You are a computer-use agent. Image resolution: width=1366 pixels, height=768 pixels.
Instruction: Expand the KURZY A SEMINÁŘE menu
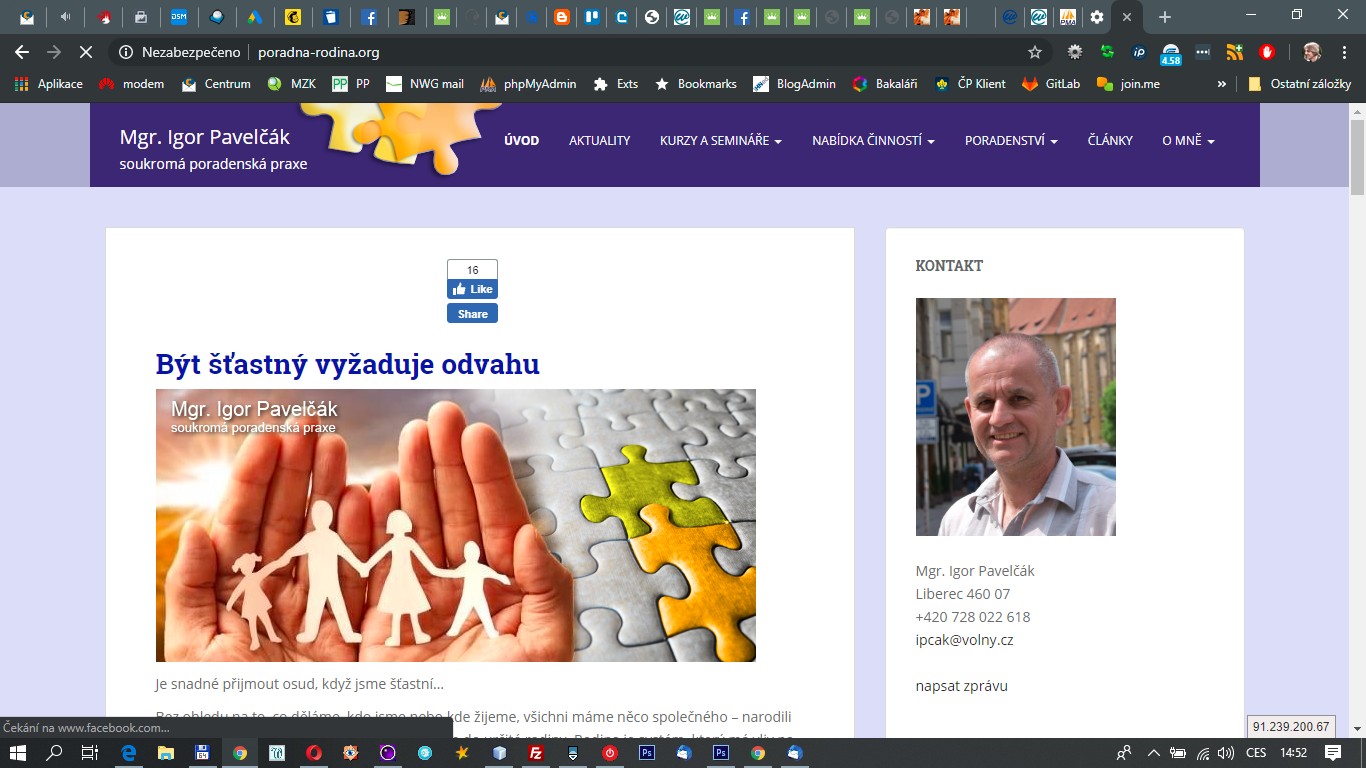(x=719, y=141)
